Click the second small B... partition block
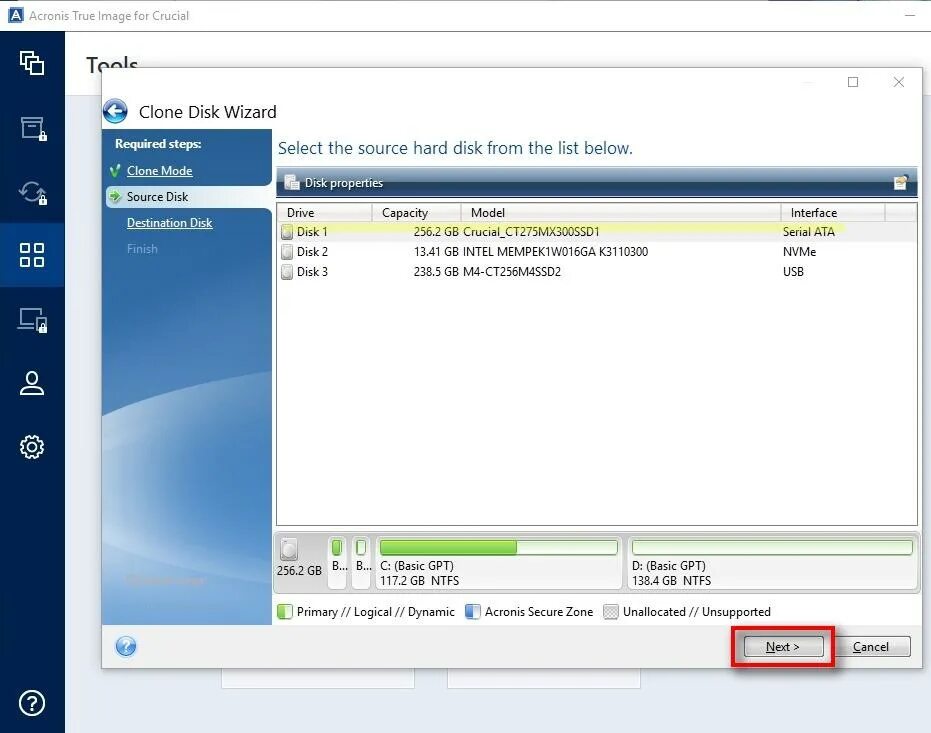Image resolution: width=931 pixels, height=733 pixels. [361, 563]
